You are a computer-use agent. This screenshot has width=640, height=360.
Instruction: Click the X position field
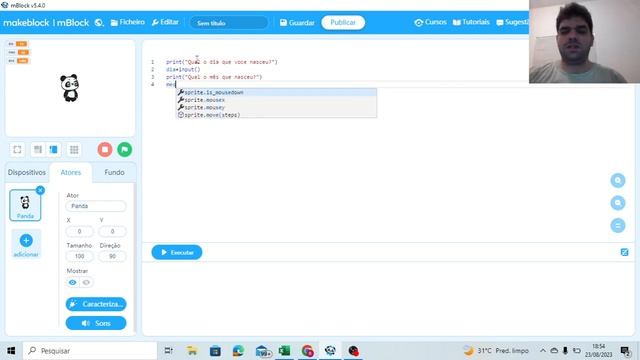[80, 231]
